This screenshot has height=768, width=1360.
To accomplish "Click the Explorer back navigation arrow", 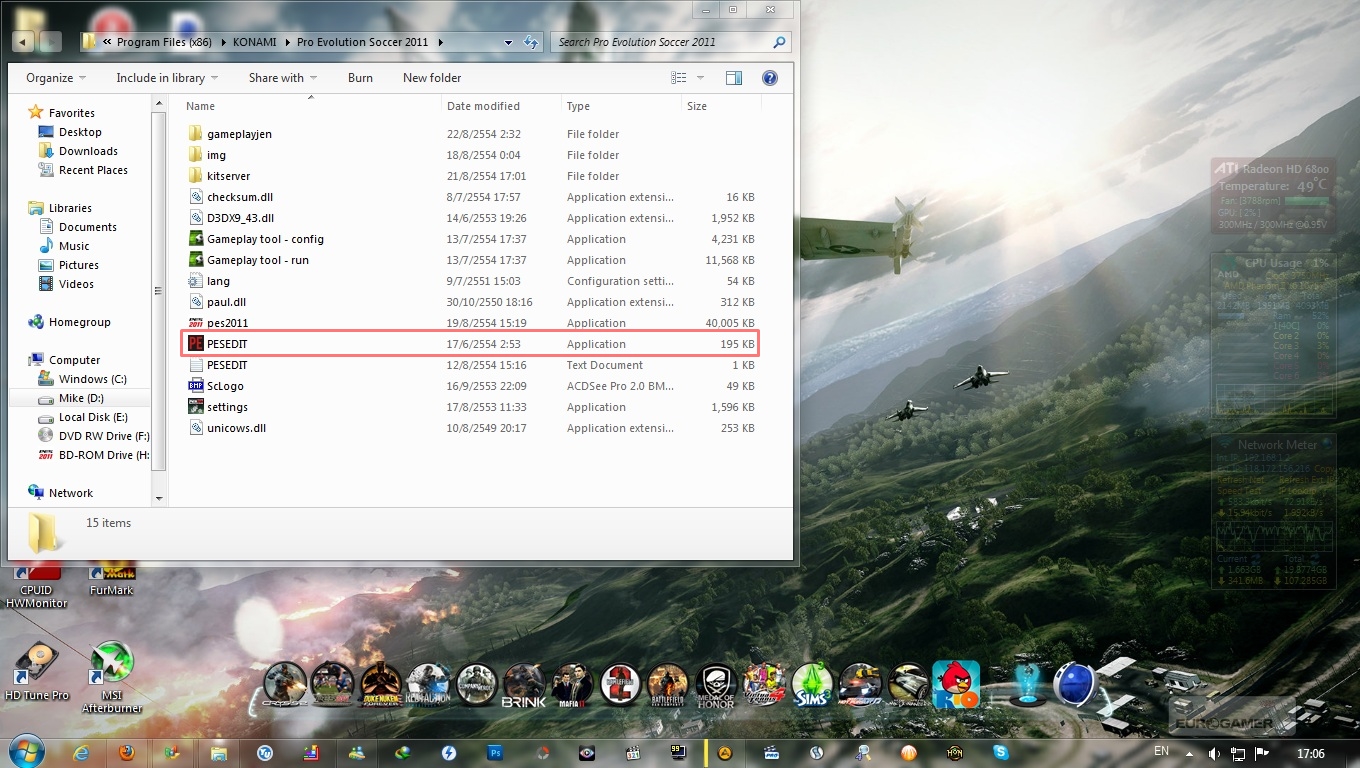I will pos(23,42).
